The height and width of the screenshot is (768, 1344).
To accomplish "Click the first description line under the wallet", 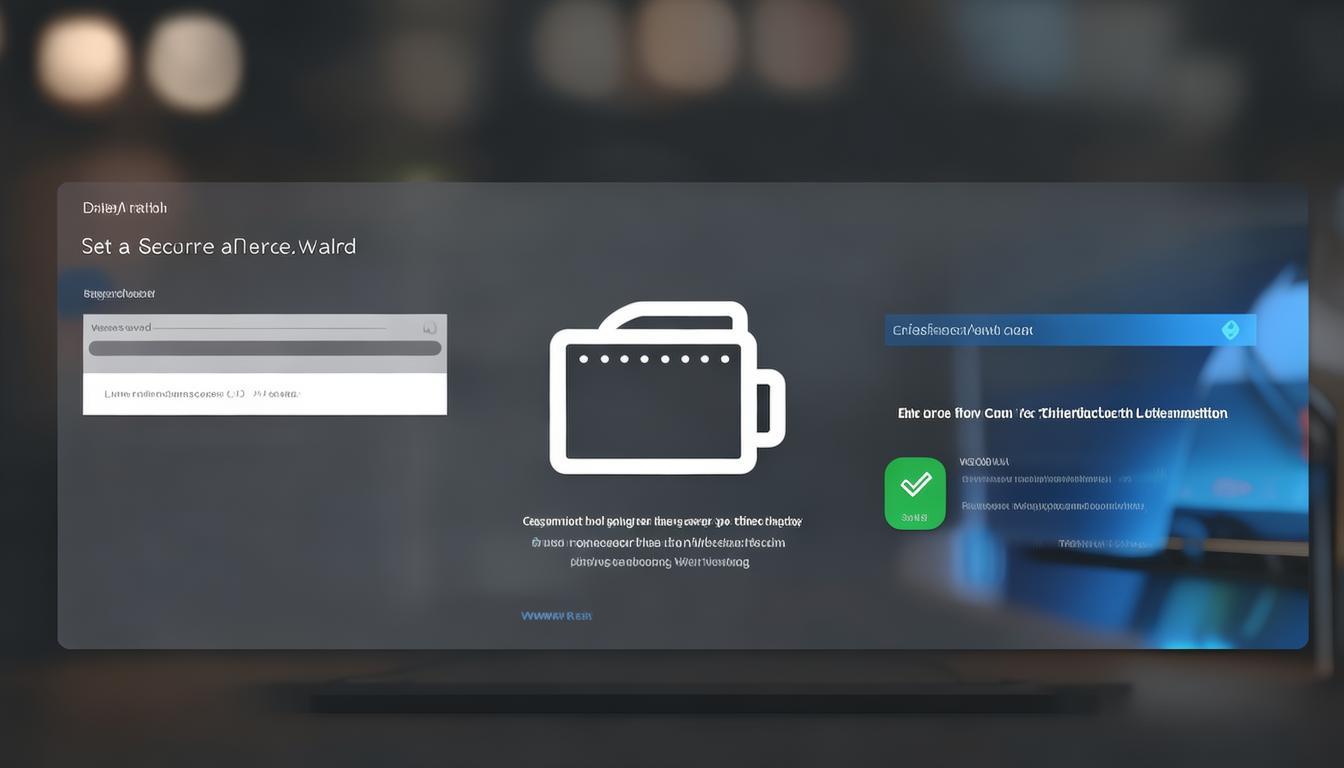I will (661, 521).
